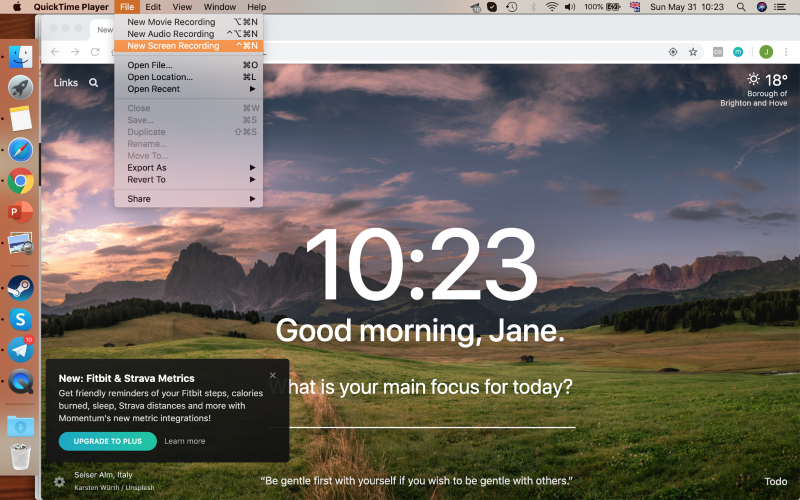
Task: Select New Screen Recording
Action: pyautogui.click(x=188, y=46)
